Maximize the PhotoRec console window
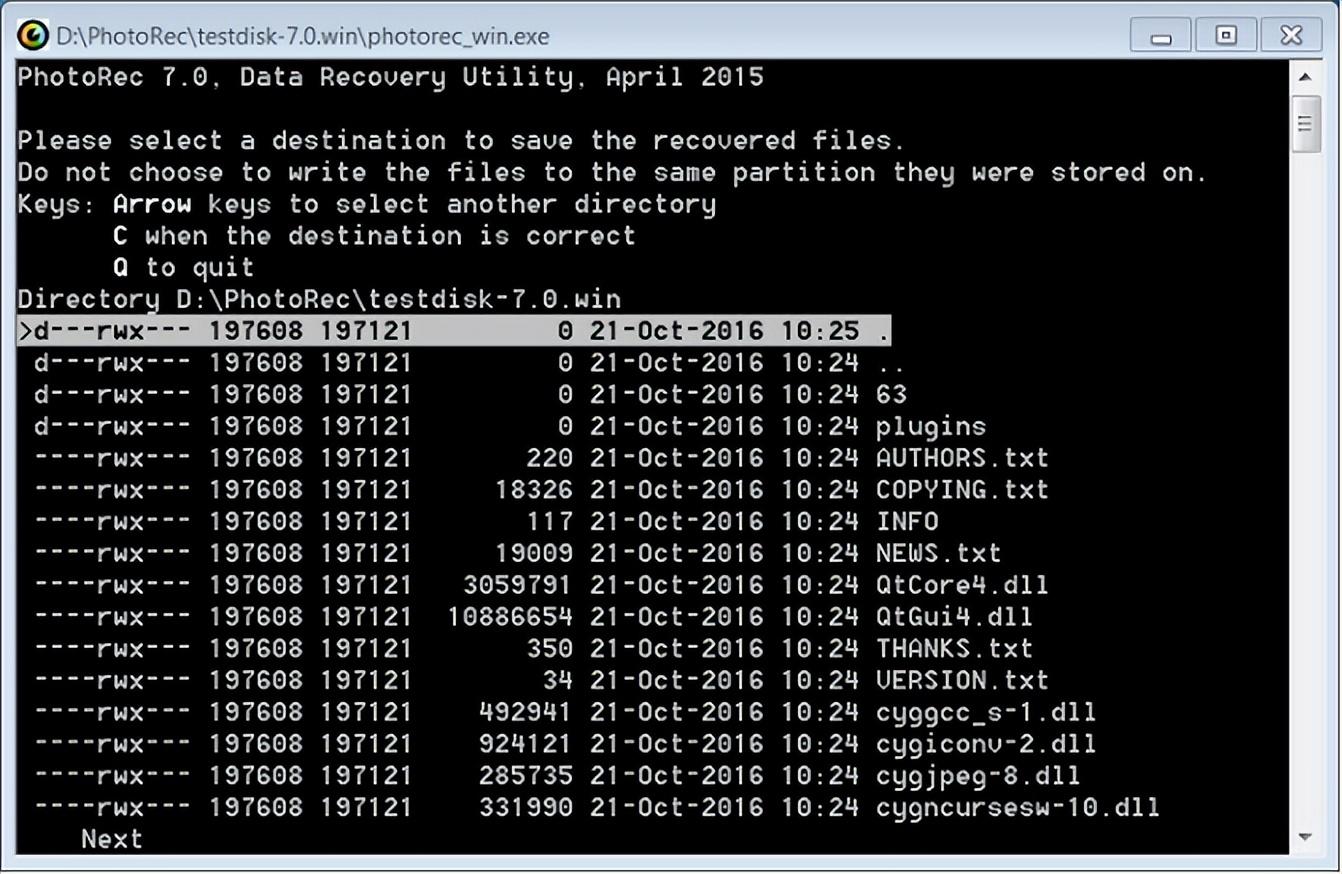This screenshot has height=874, width=1342. coord(1225,36)
